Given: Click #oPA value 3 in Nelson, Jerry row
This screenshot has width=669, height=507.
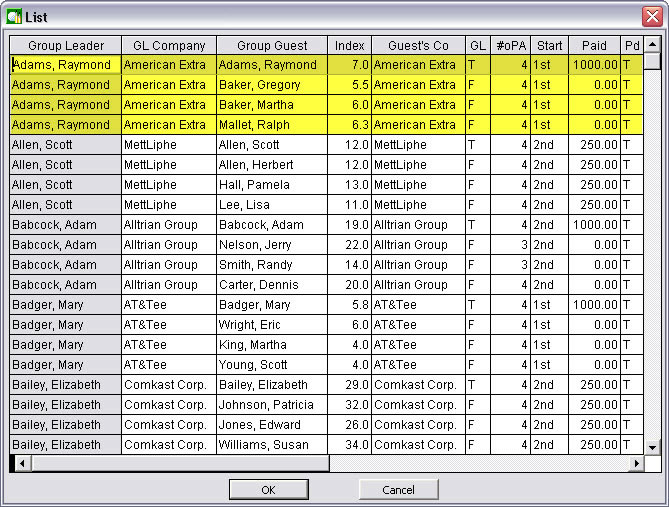Looking at the screenshot, I should tap(511, 245).
